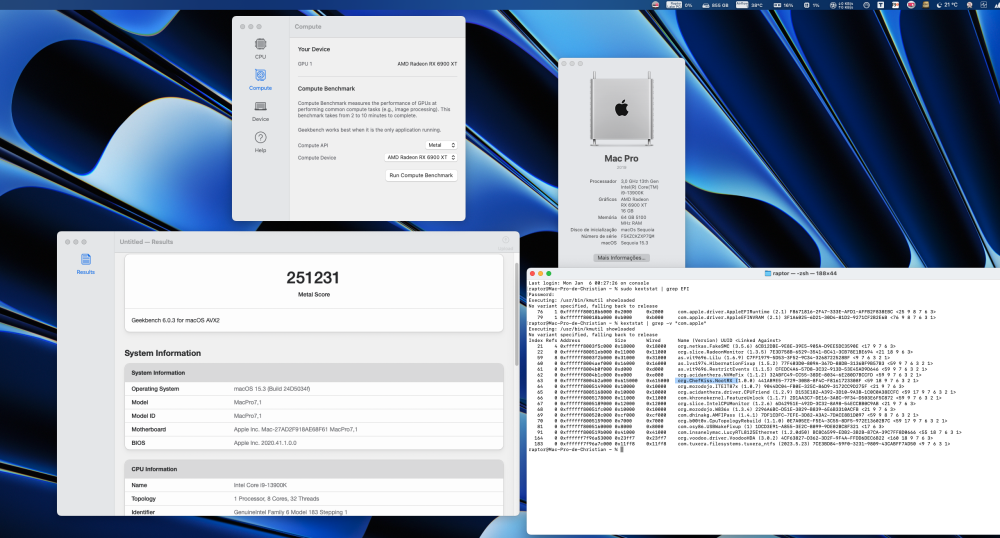The height and width of the screenshot is (538, 1000).
Task: Close the Terminal window with red button
Action: point(533,273)
